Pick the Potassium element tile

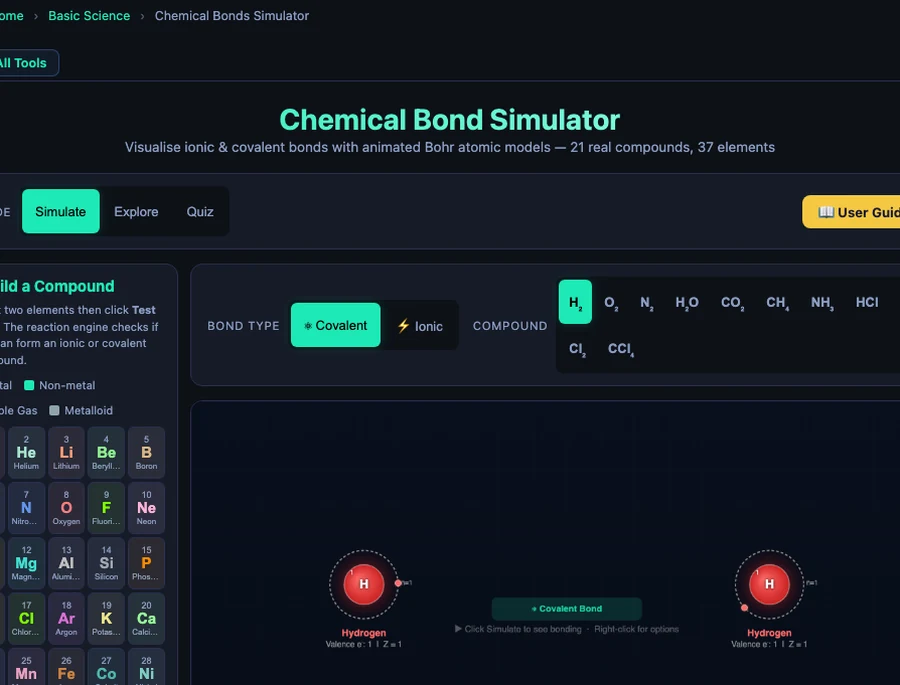106,619
